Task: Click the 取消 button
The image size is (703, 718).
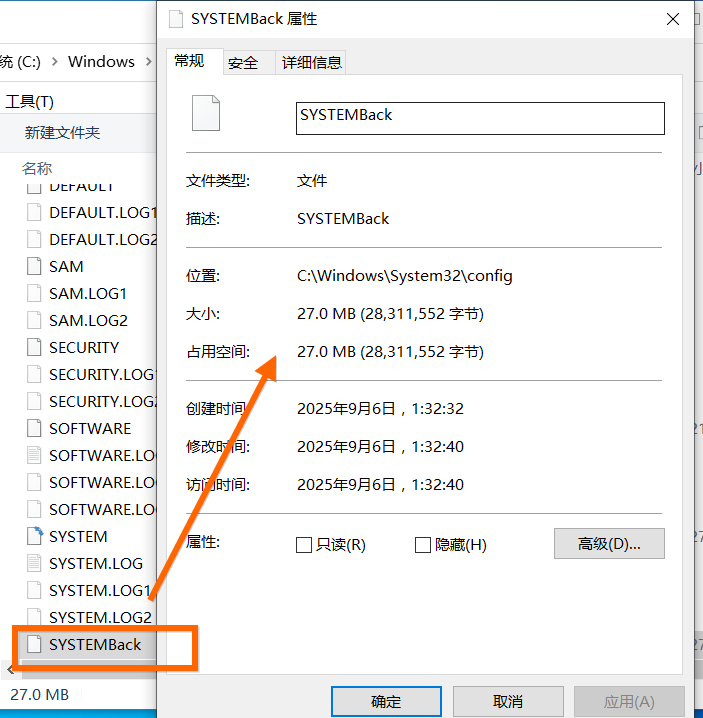Action: [x=508, y=701]
